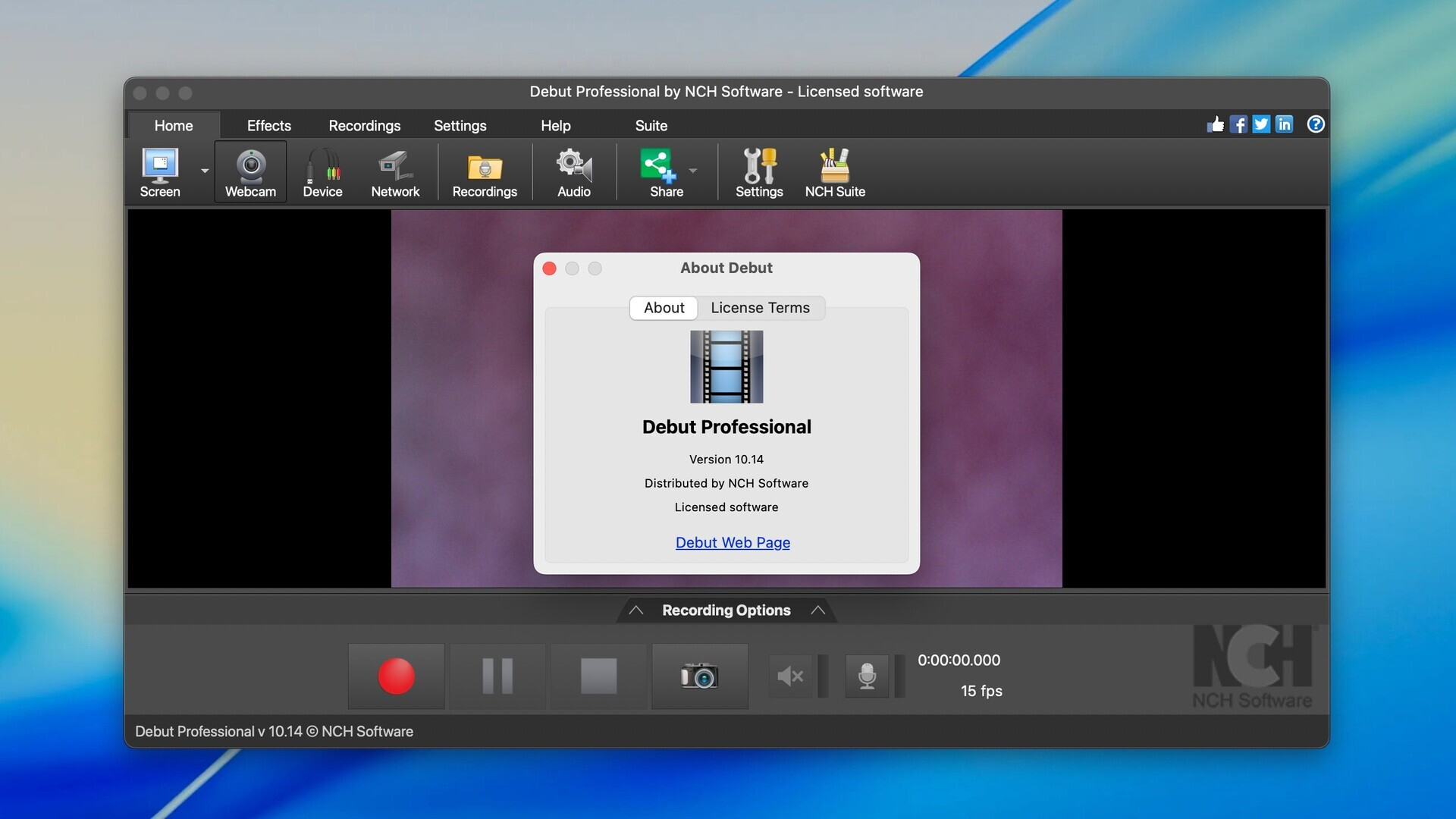
Task: Share via the Twitter icon
Action: tap(1261, 124)
